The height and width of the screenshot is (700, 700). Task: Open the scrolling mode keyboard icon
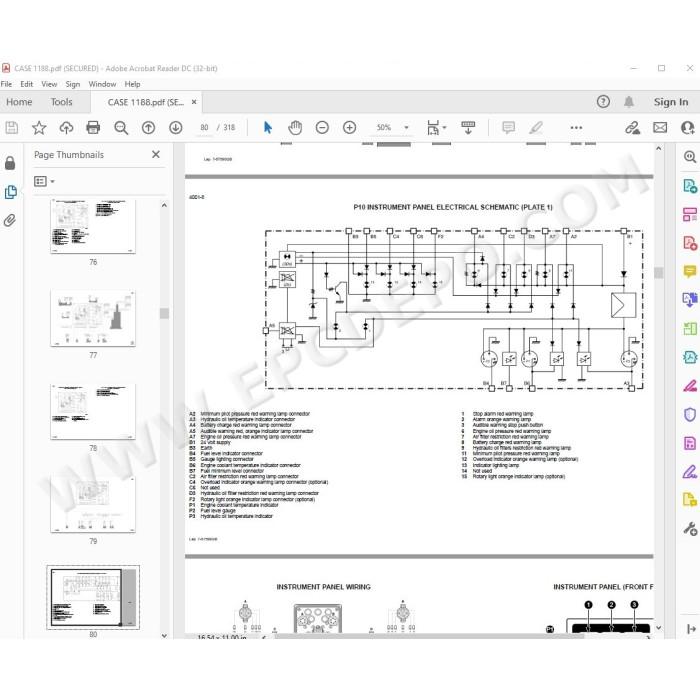pos(468,127)
